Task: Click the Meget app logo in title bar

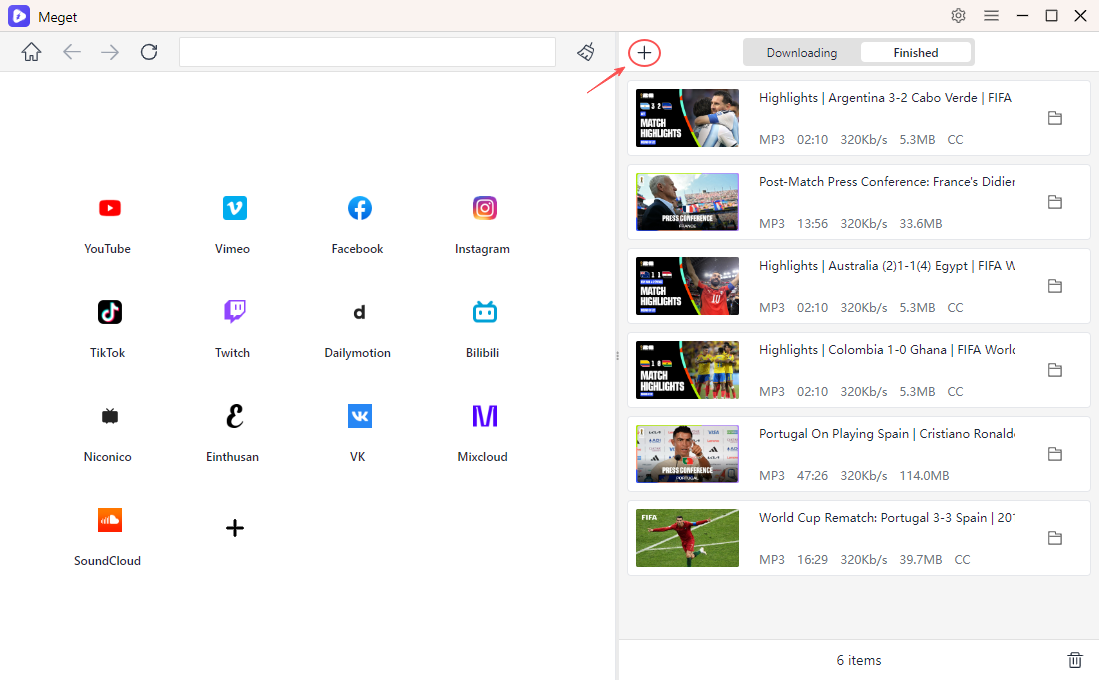Action: pos(19,15)
